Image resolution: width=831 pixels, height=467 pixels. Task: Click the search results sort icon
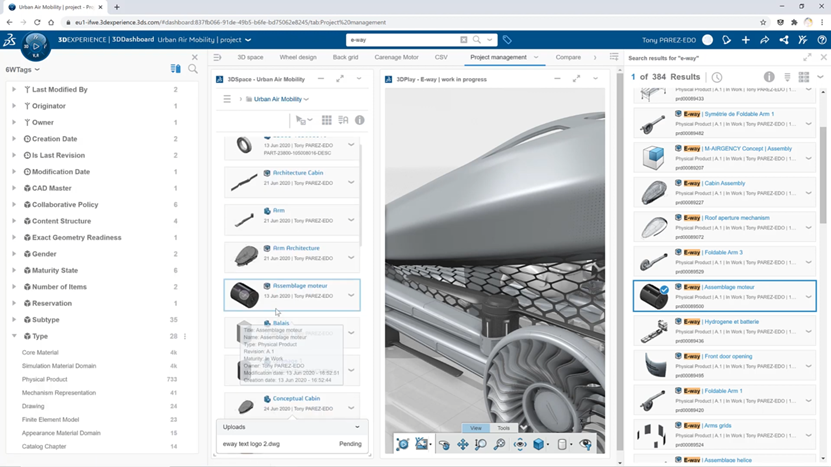pyautogui.click(x=788, y=77)
